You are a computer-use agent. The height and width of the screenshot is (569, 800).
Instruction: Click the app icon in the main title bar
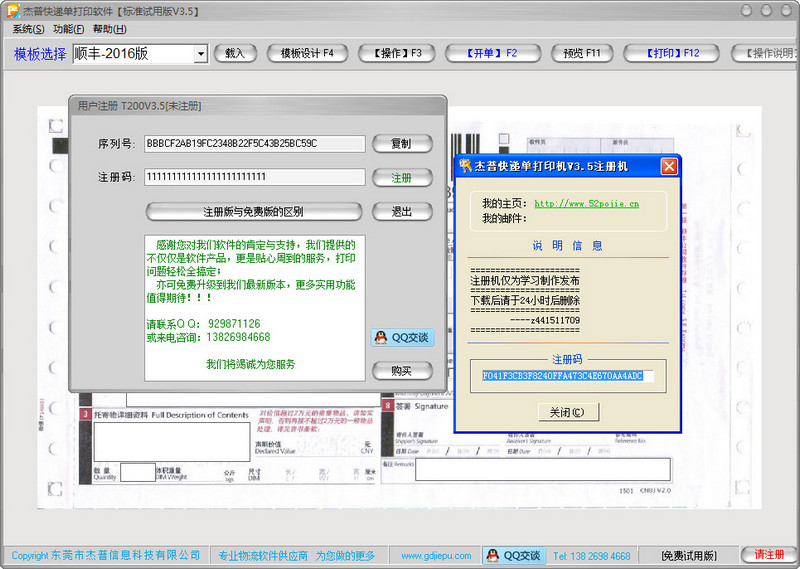[x=13, y=11]
